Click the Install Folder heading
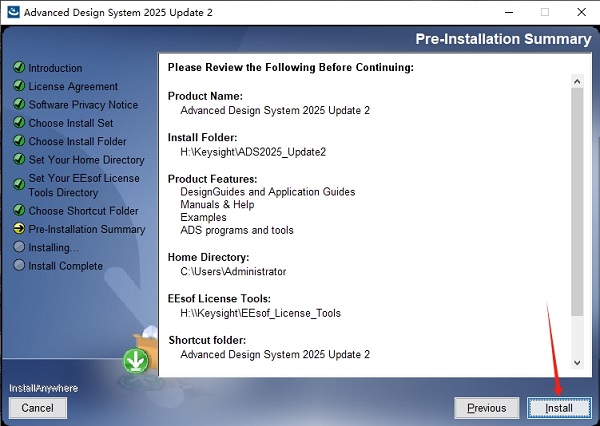This screenshot has height=426, width=600. tap(202, 138)
